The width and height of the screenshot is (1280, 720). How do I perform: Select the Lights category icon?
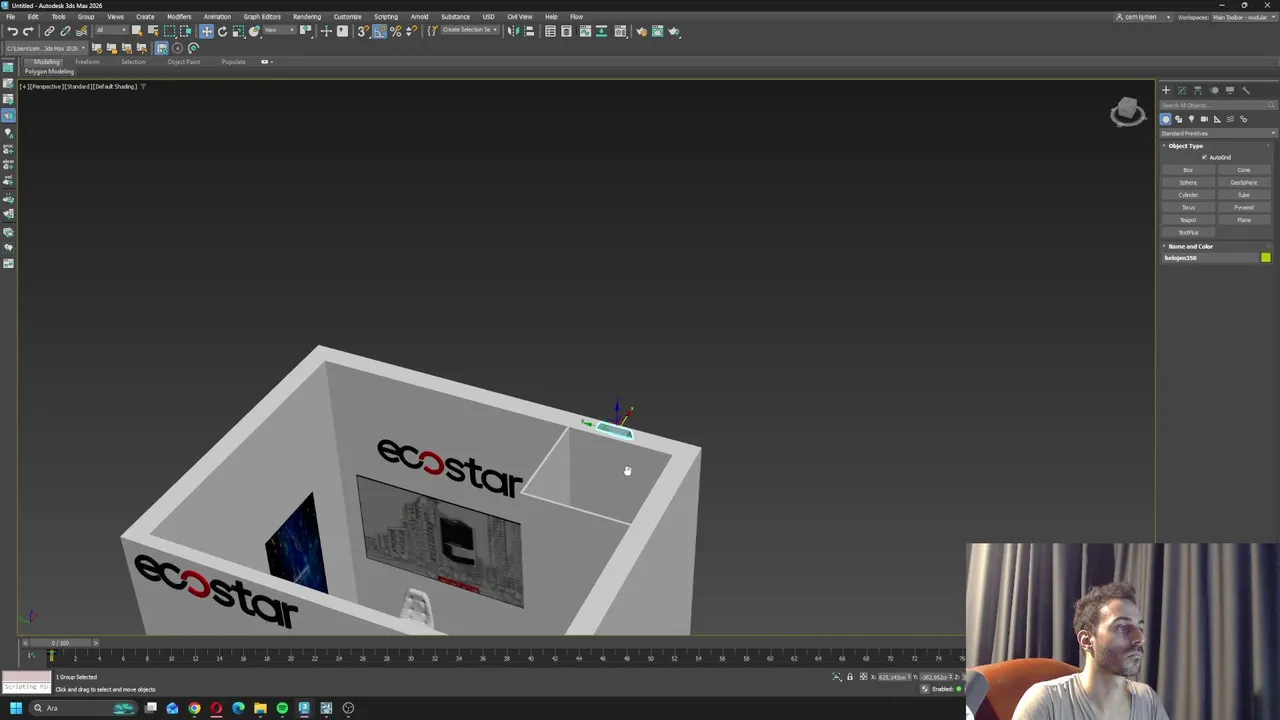click(x=1191, y=119)
